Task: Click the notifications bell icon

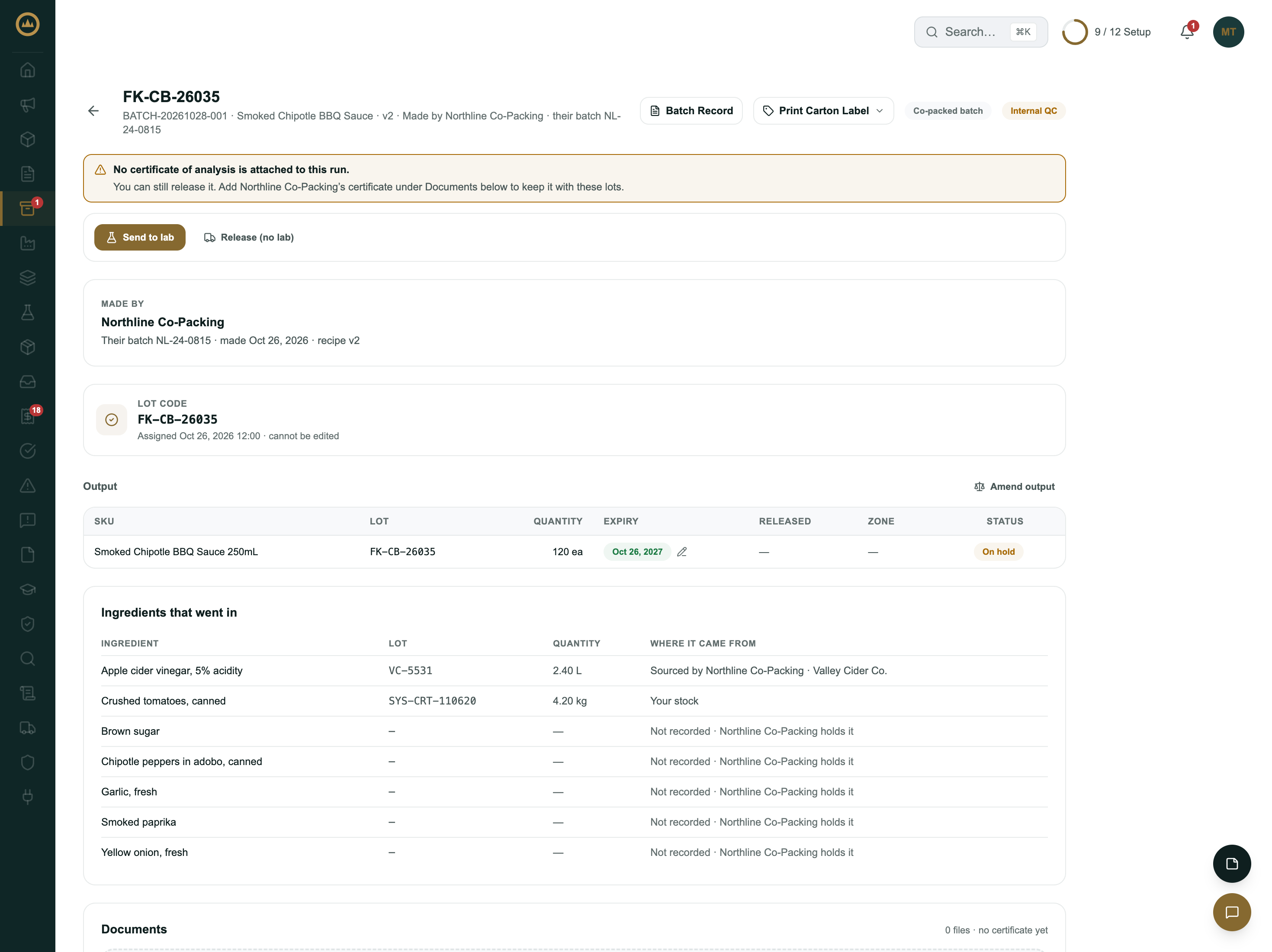Action: coord(1187,32)
